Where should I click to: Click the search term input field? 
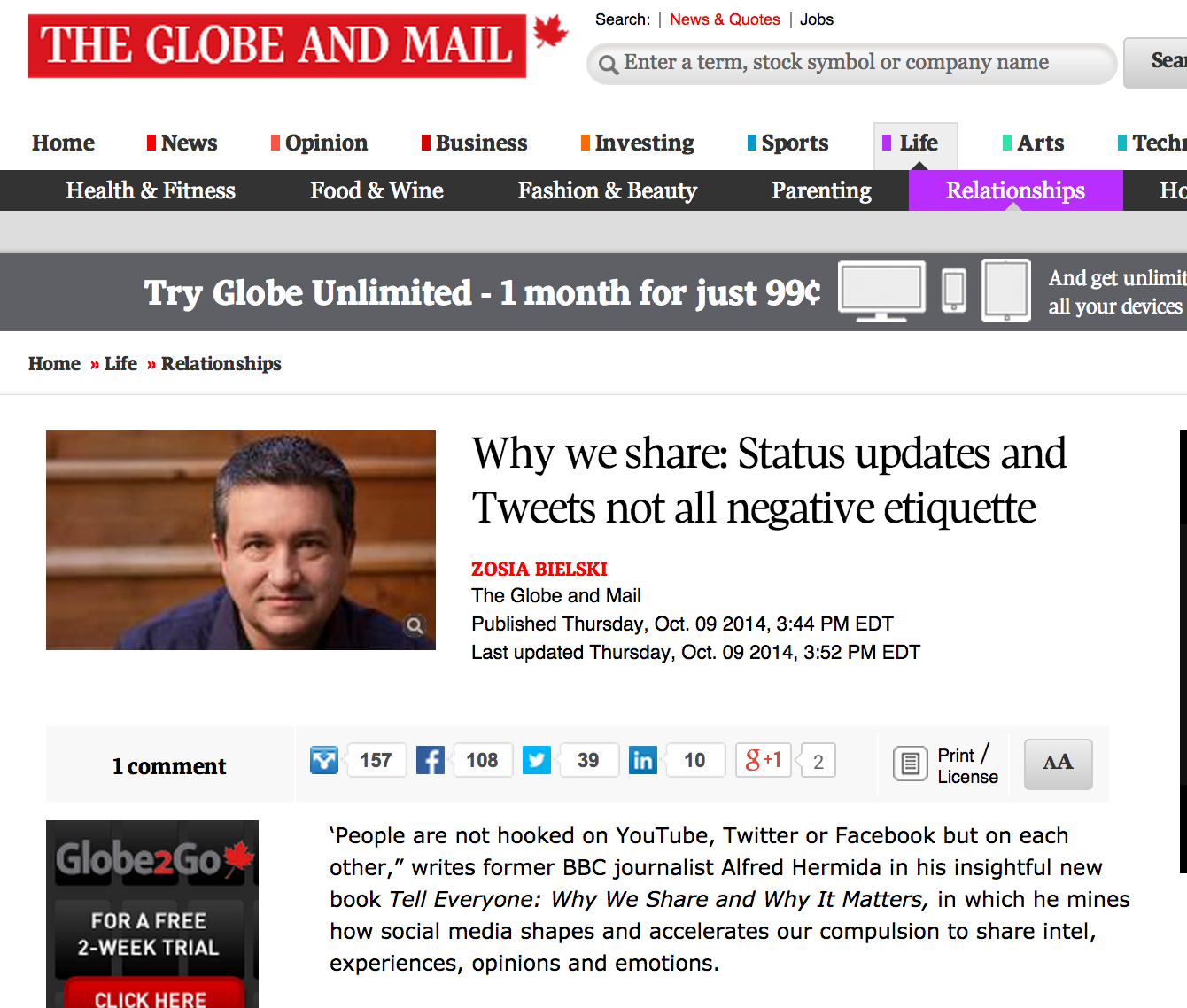tap(851, 64)
